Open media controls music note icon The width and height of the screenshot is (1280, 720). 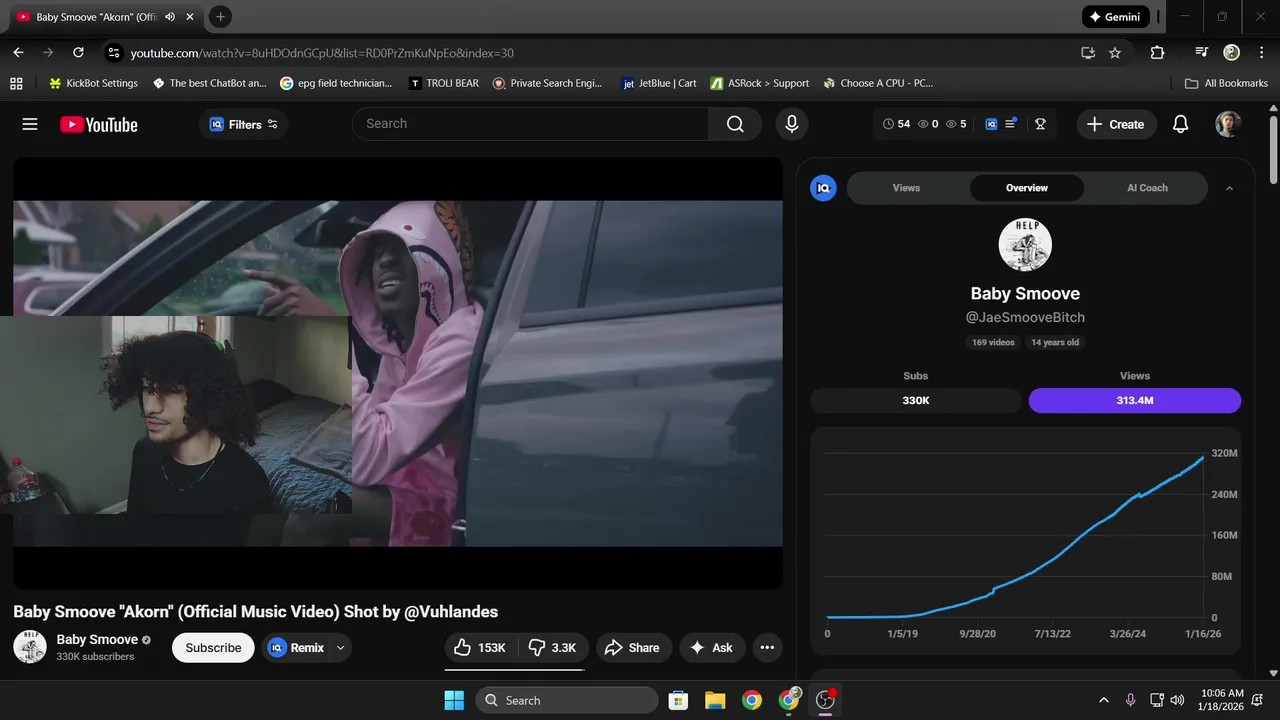(x=1202, y=52)
